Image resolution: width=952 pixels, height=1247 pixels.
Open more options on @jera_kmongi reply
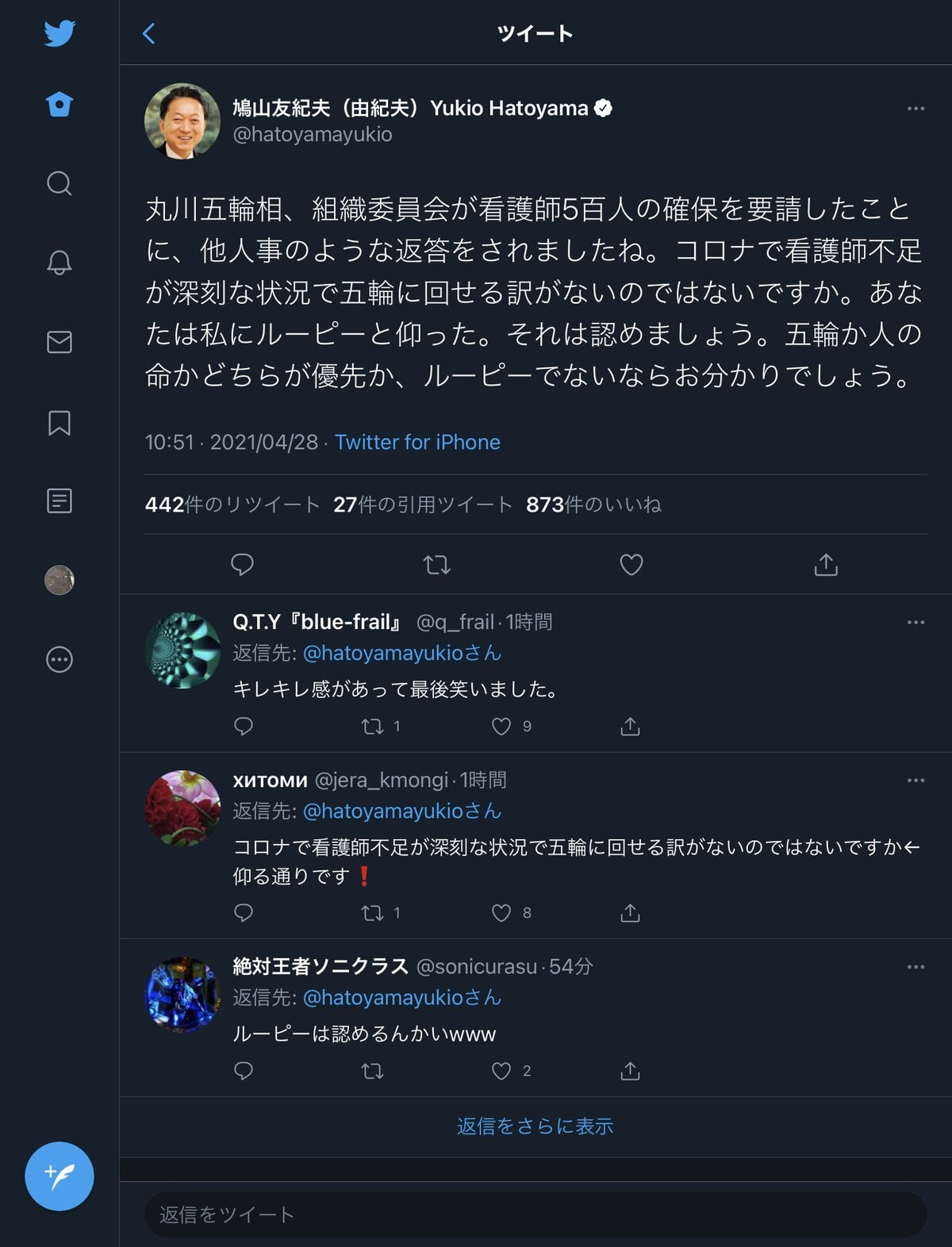click(916, 781)
